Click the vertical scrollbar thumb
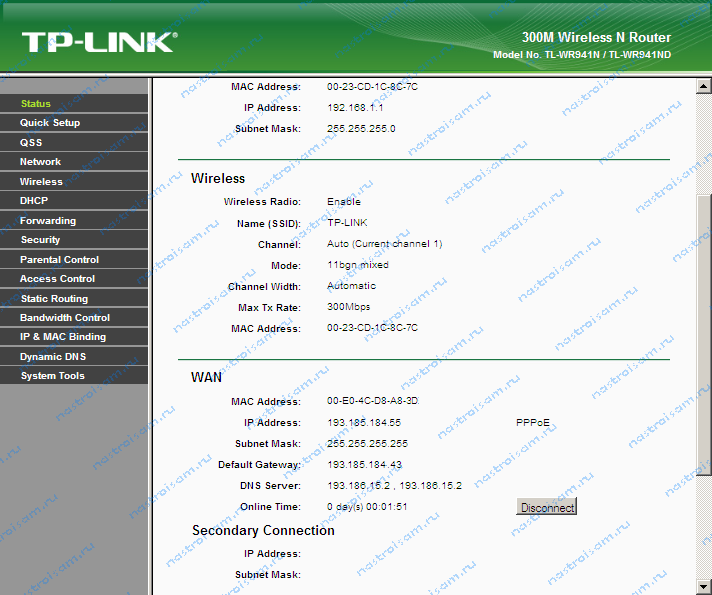Viewport: 712px width, 595px height. pos(703,335)
